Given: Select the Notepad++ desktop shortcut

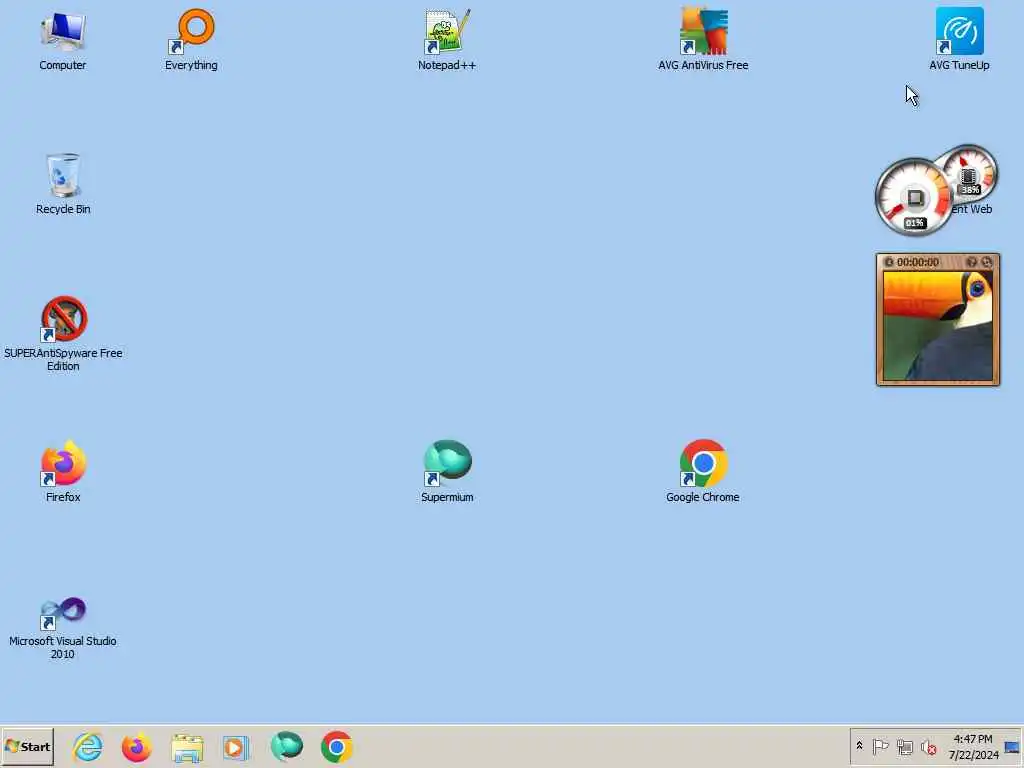Looking at the screenshot, I should click(447, 39).
